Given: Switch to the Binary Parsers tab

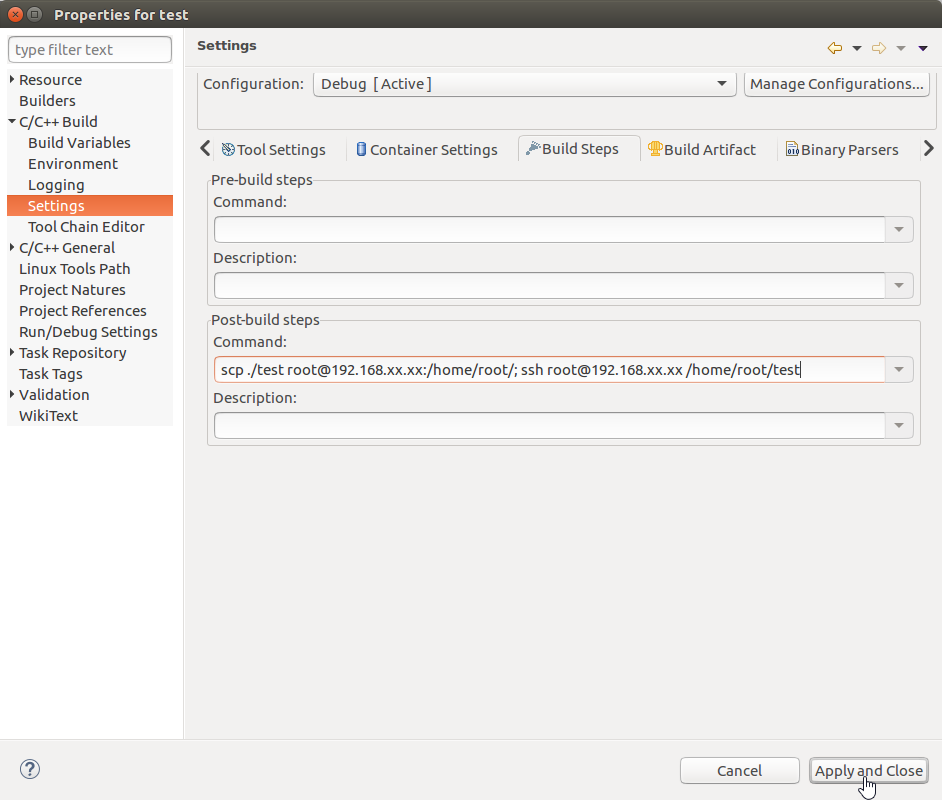Looking at the screenshot, I should coord(842,150).
